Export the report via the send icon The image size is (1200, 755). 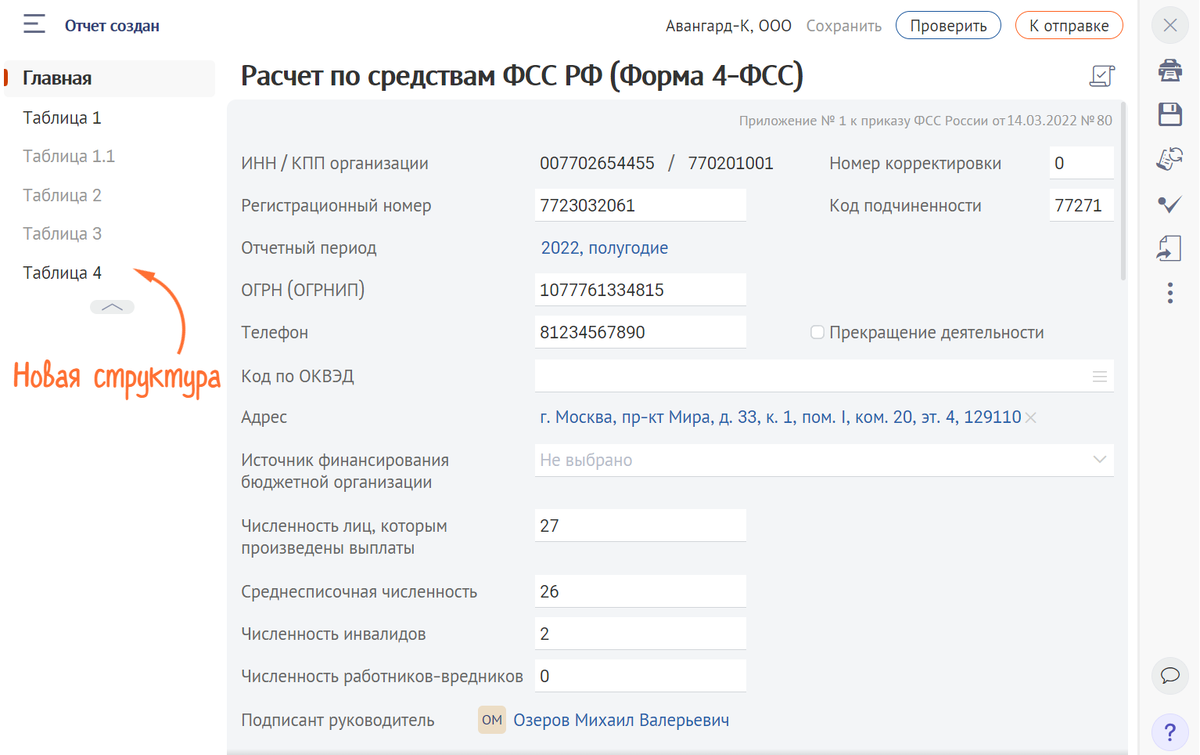click(x=1170, y=247)
